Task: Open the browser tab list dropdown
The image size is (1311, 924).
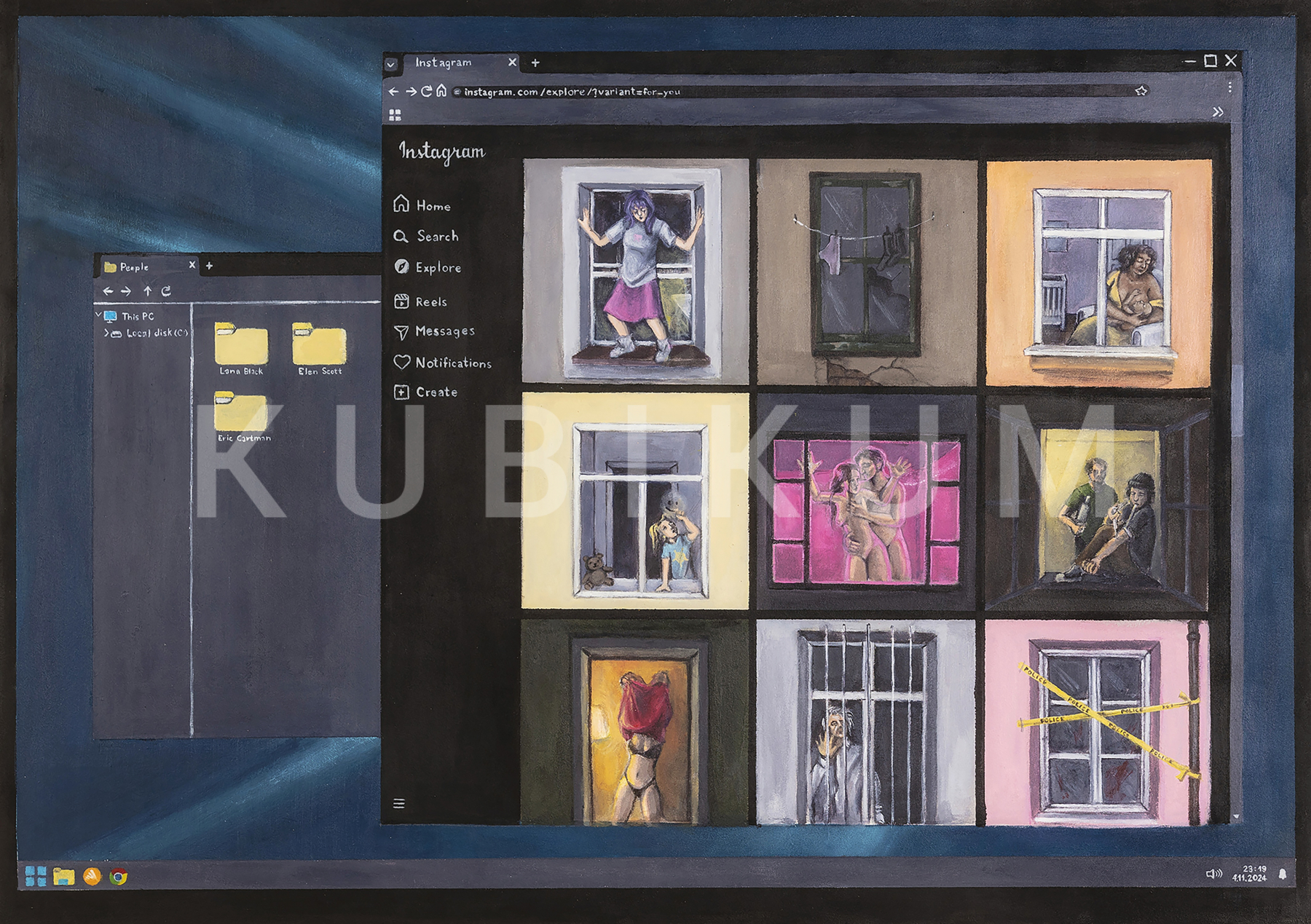Action: pos(391,64)
